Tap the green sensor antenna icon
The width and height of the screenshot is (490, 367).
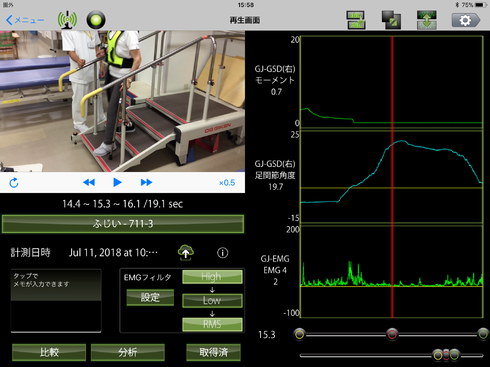[67, 20]
